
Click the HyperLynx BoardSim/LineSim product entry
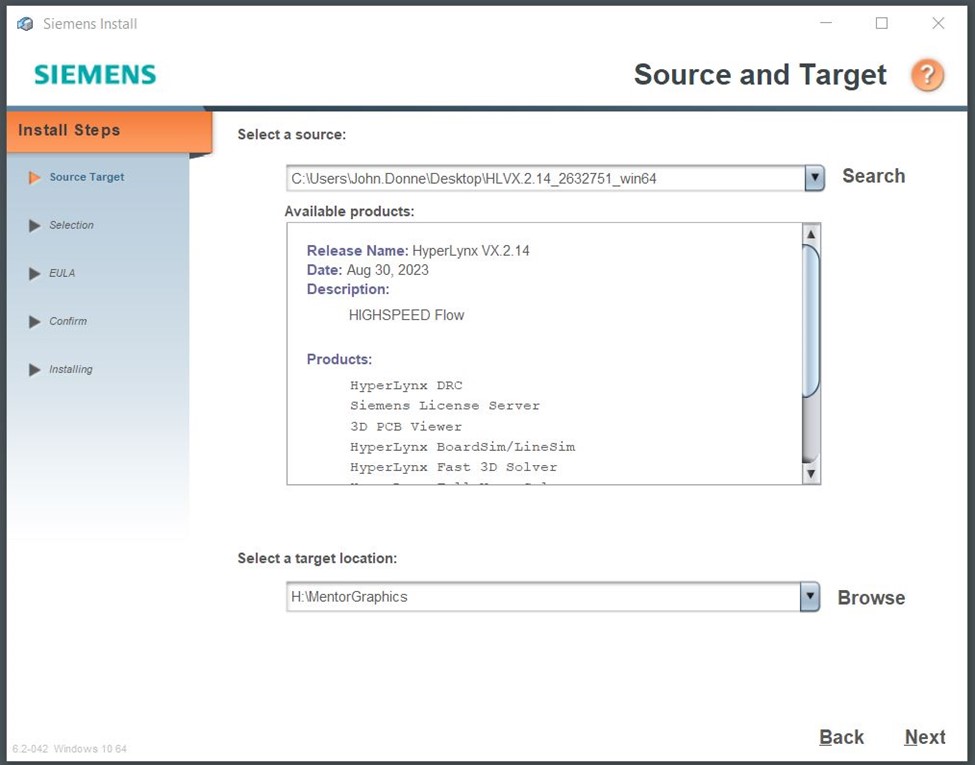[x=463, y=447]
